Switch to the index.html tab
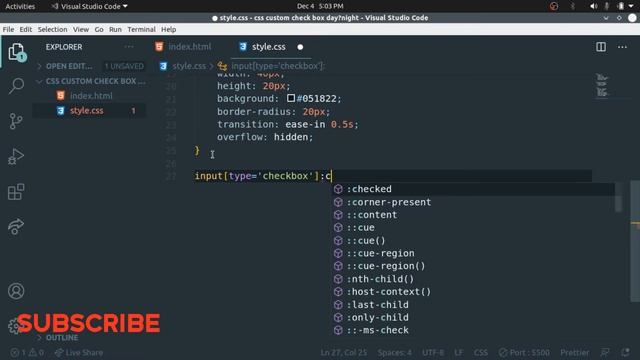The image size is (640, 360). 183,47
